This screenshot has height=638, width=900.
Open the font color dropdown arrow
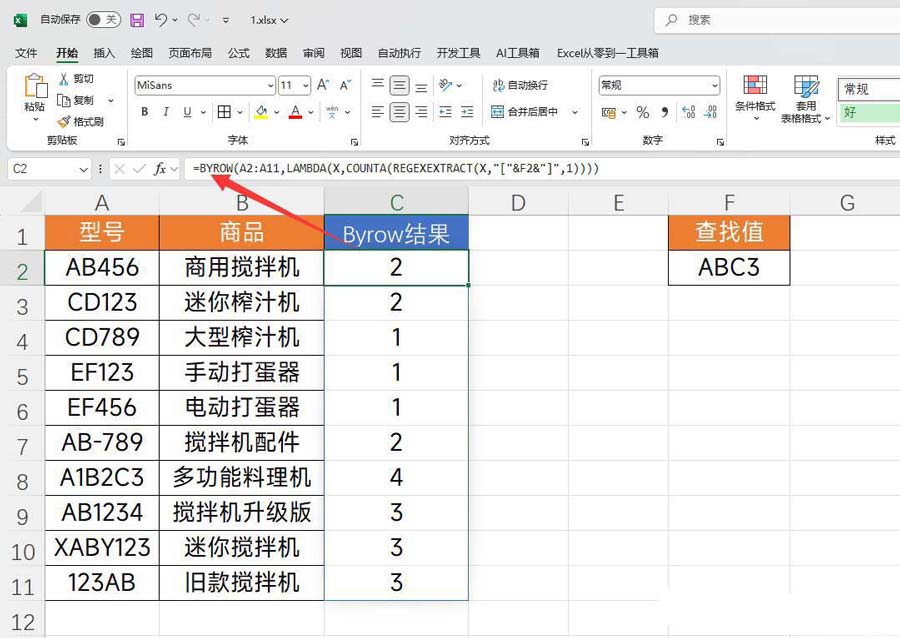[311, 112]
